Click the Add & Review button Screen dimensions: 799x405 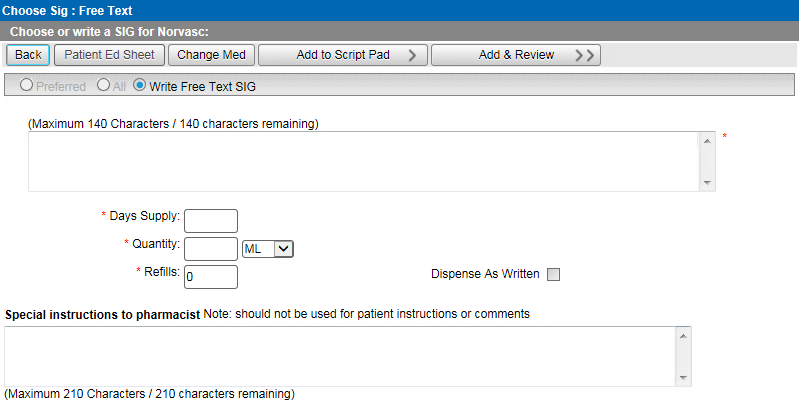point(516,54)
